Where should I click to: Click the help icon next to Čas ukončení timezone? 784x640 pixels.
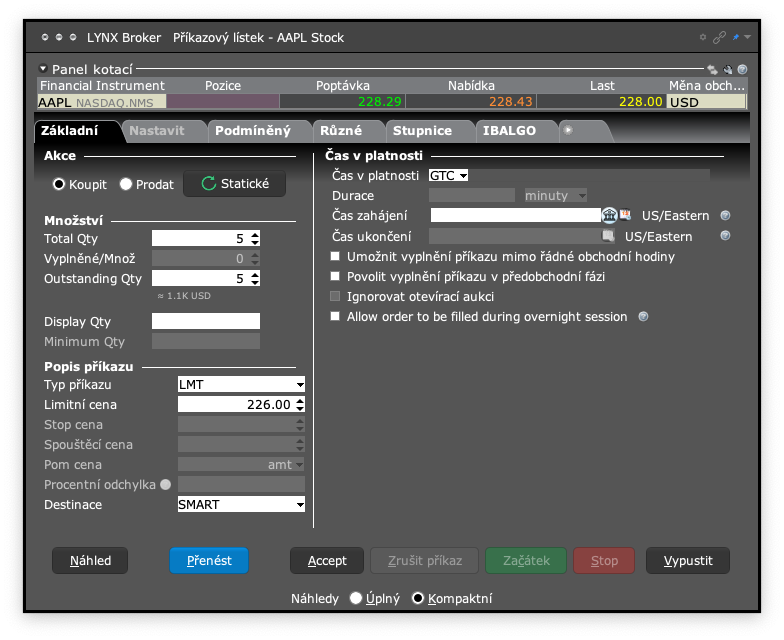(x=725, y=236)
